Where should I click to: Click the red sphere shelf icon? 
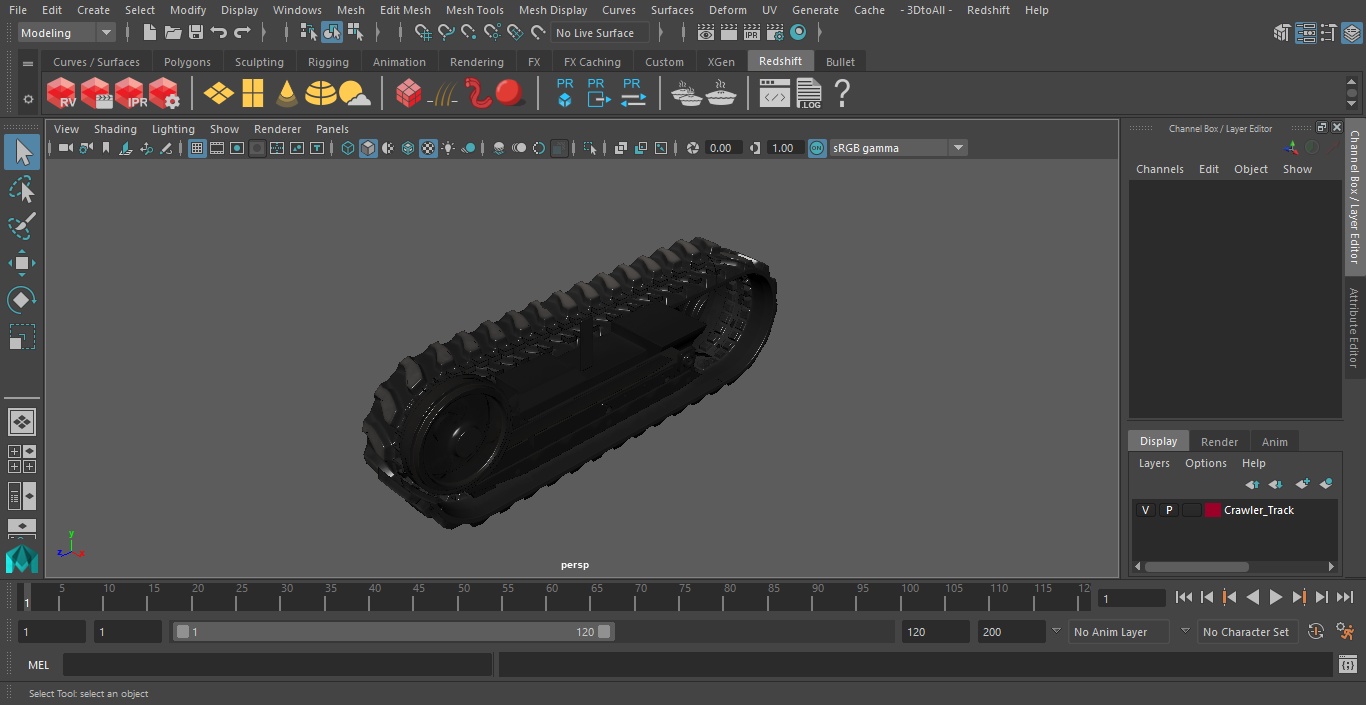coord(510,93)
